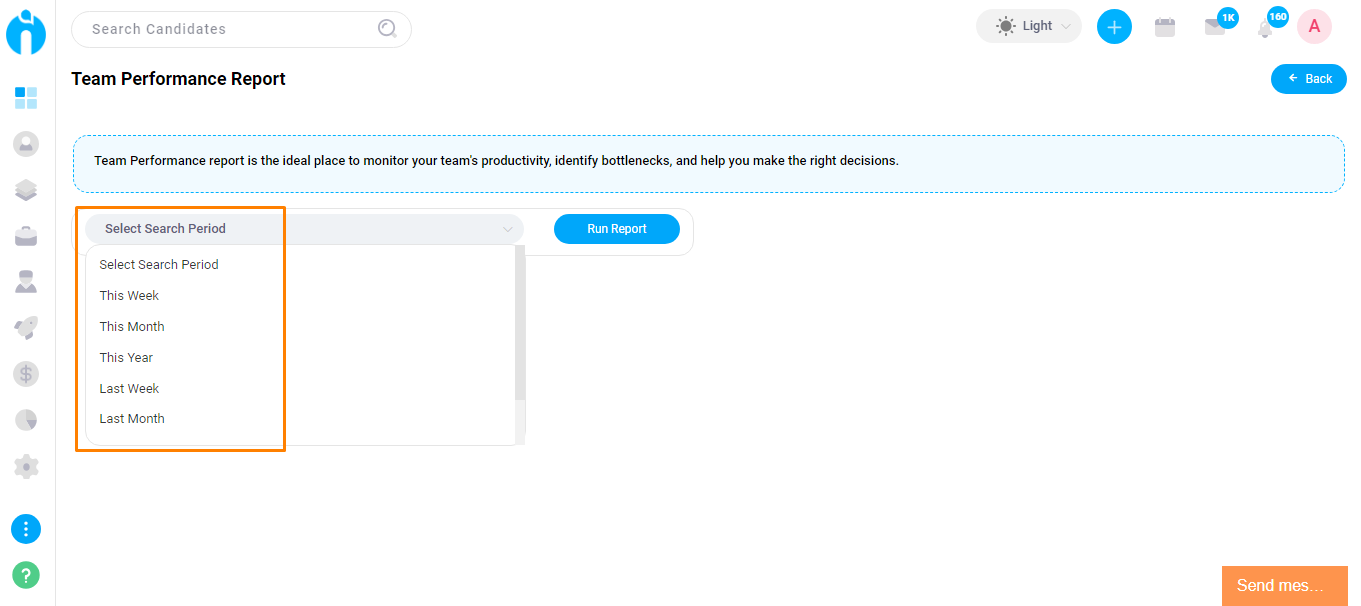Click the app logo in the sidebar
This screenshot has height=606, width=1361.
click(26, 31)
